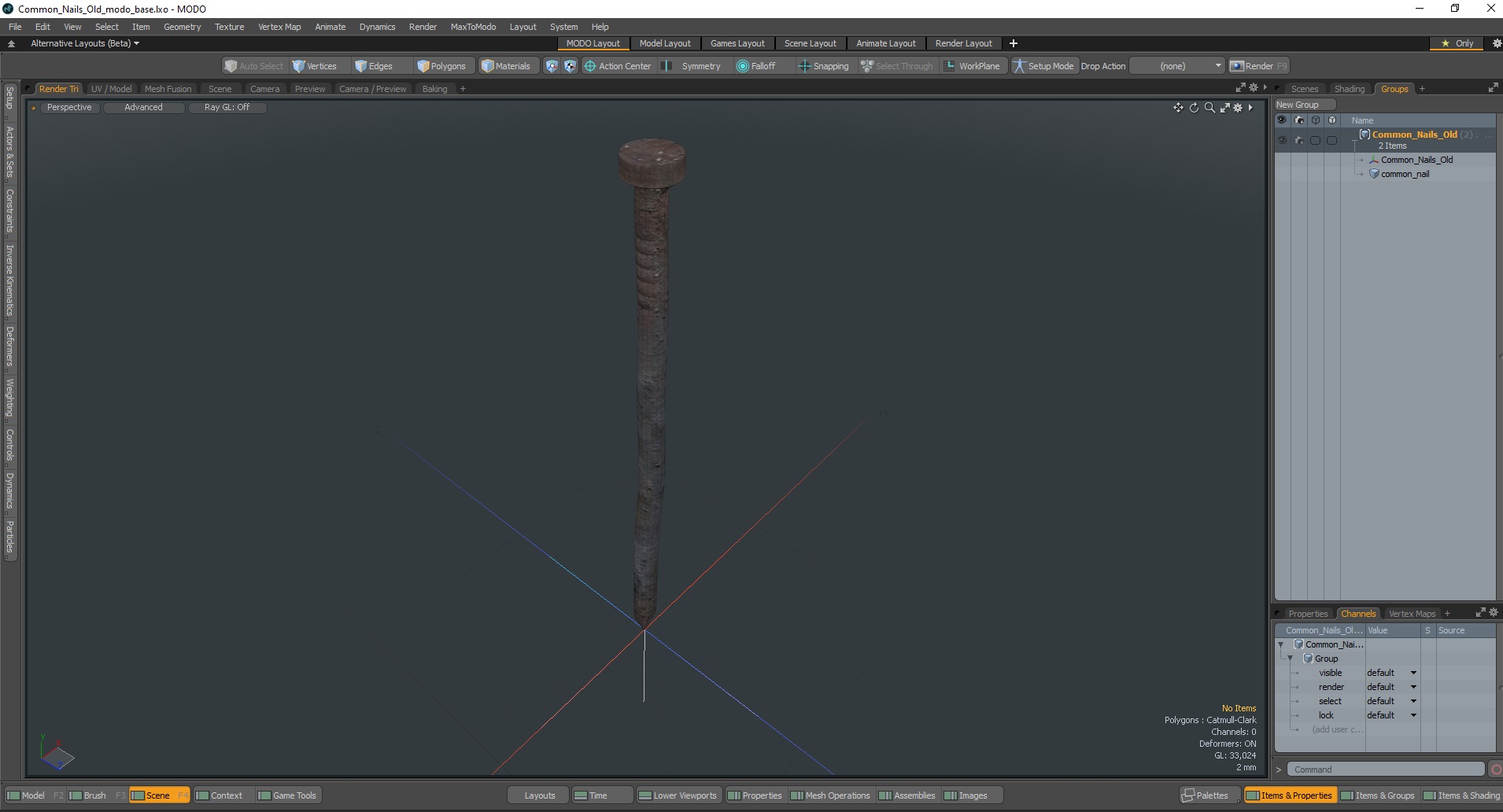Switch to the UV / Model tab
The image size is (1503, 812).
[x=111, y=89]
